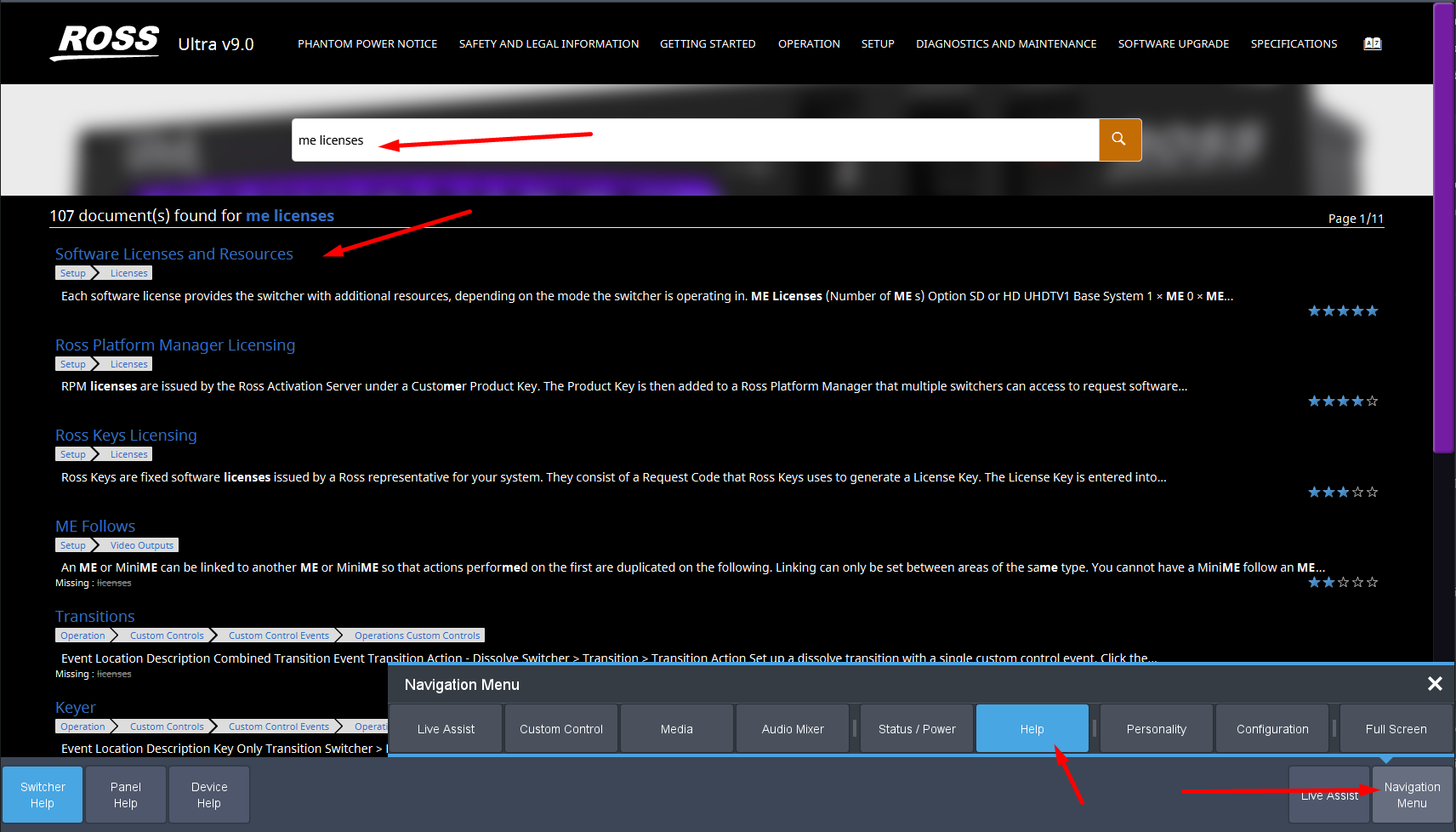The height and width of the screenshot is (832, 1456).
Task: Click the snippet starting 'An ME or MiniME can be linked'
Action: coord(693,567)
